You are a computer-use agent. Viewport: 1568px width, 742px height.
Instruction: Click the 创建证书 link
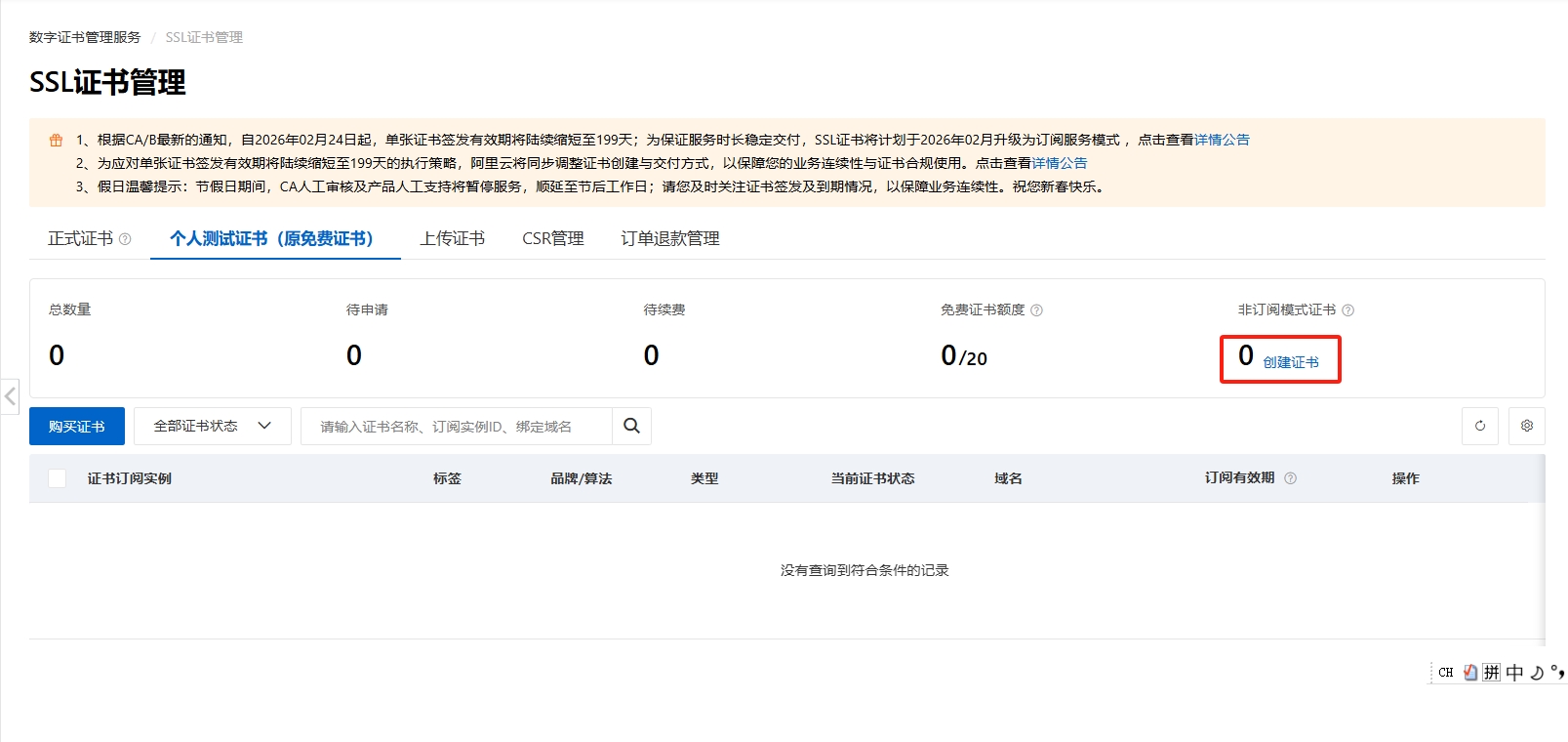(1290, 362)
